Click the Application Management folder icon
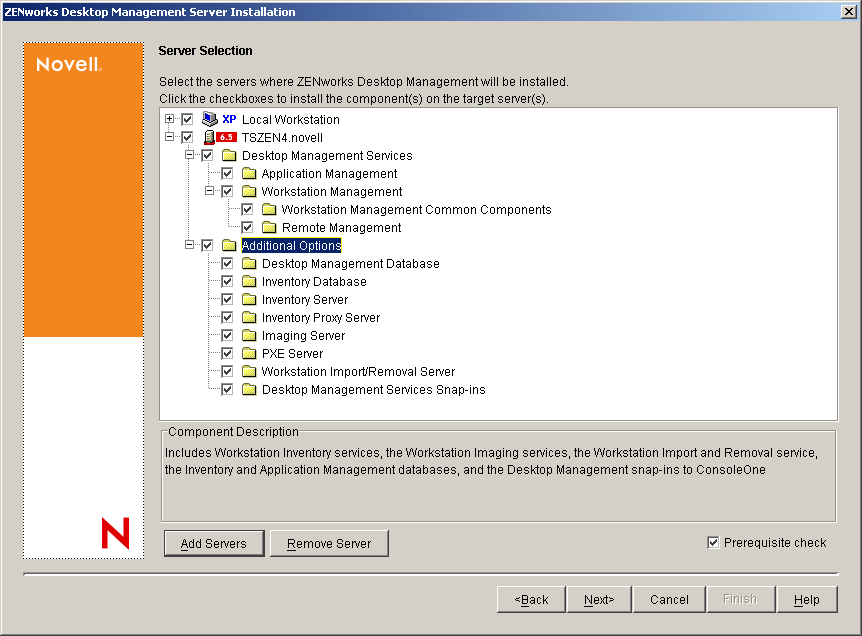Viewport: 862px width, 636px height. [x=249, y=173]
